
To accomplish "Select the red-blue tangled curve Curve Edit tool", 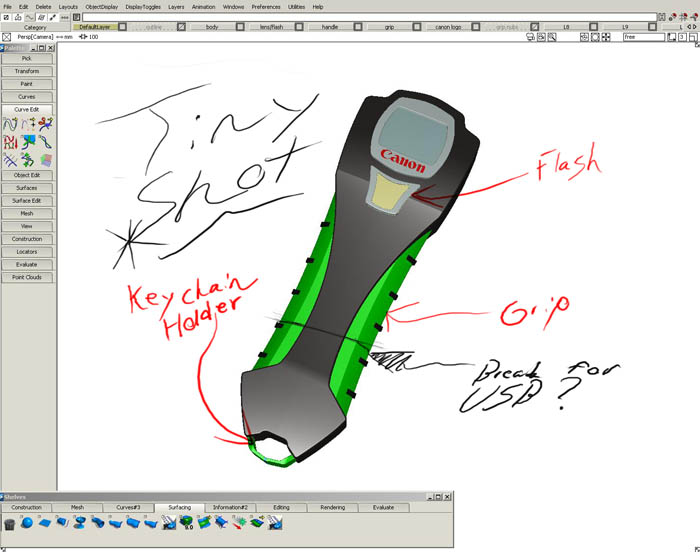I will (x=46, y=124).
